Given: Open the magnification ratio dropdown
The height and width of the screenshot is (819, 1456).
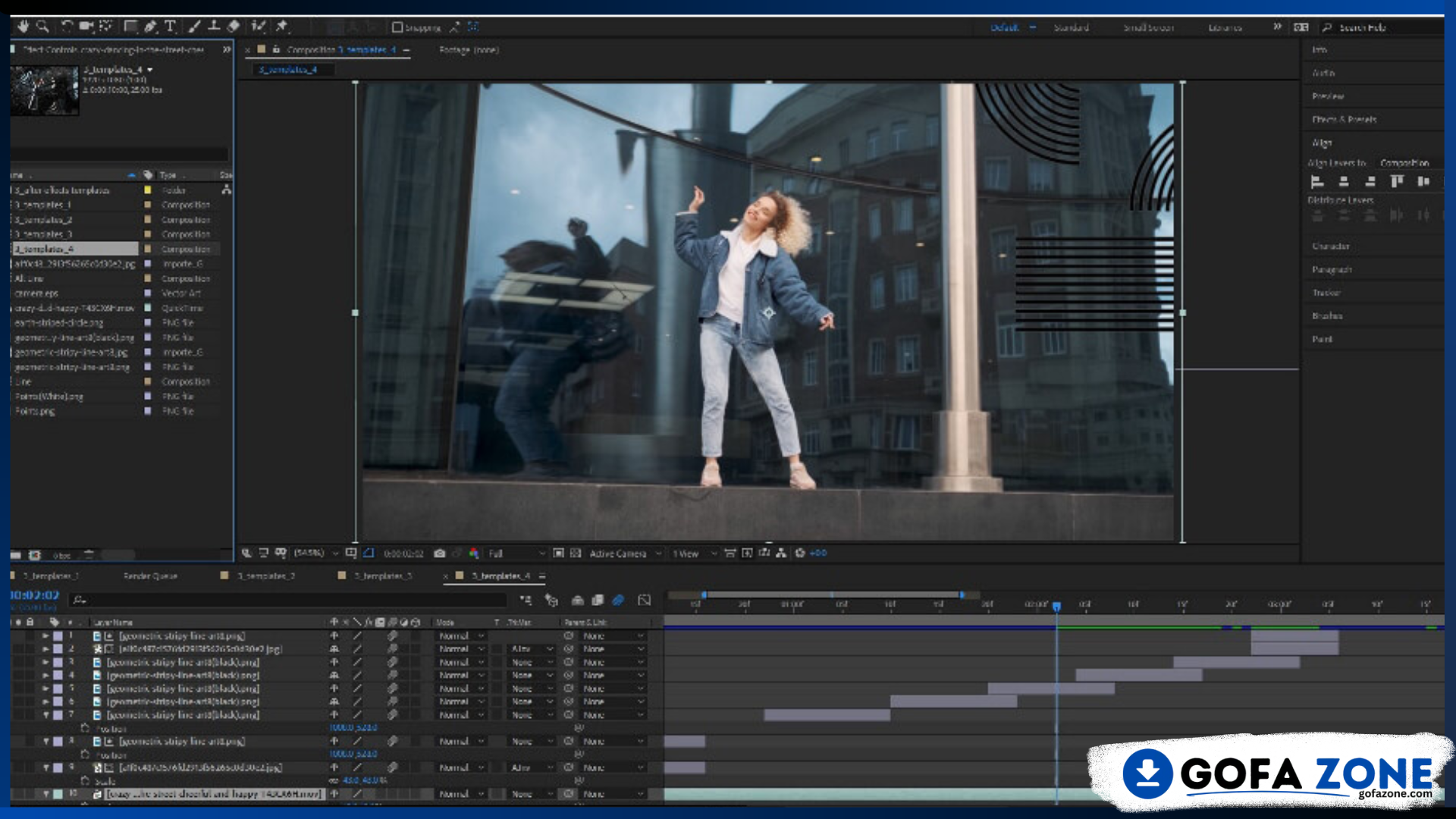Looking at the screenshot, I should pos(315,554).
